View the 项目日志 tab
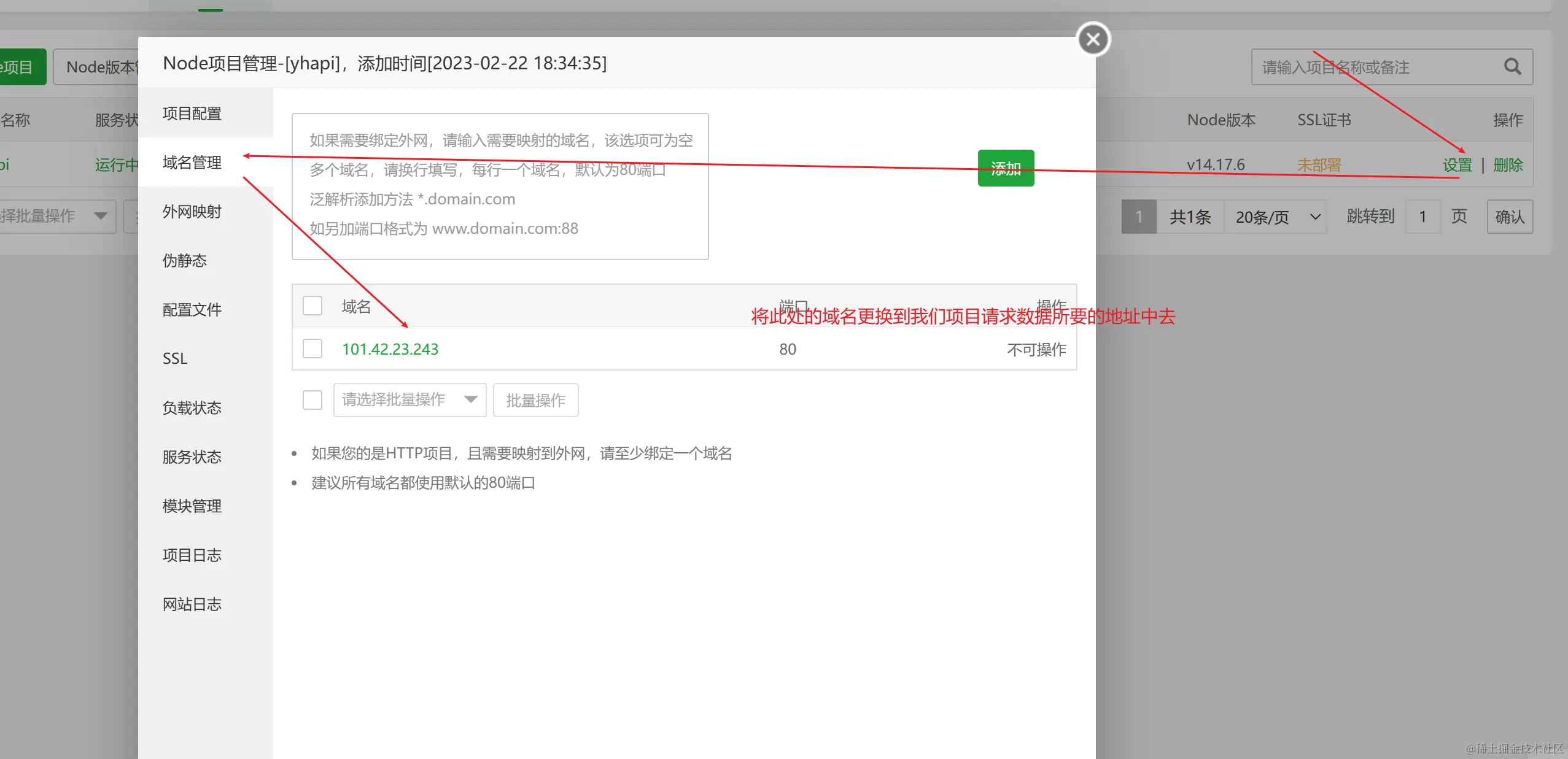The height and width of the screenshot is (759, 1568). point(192,555)
